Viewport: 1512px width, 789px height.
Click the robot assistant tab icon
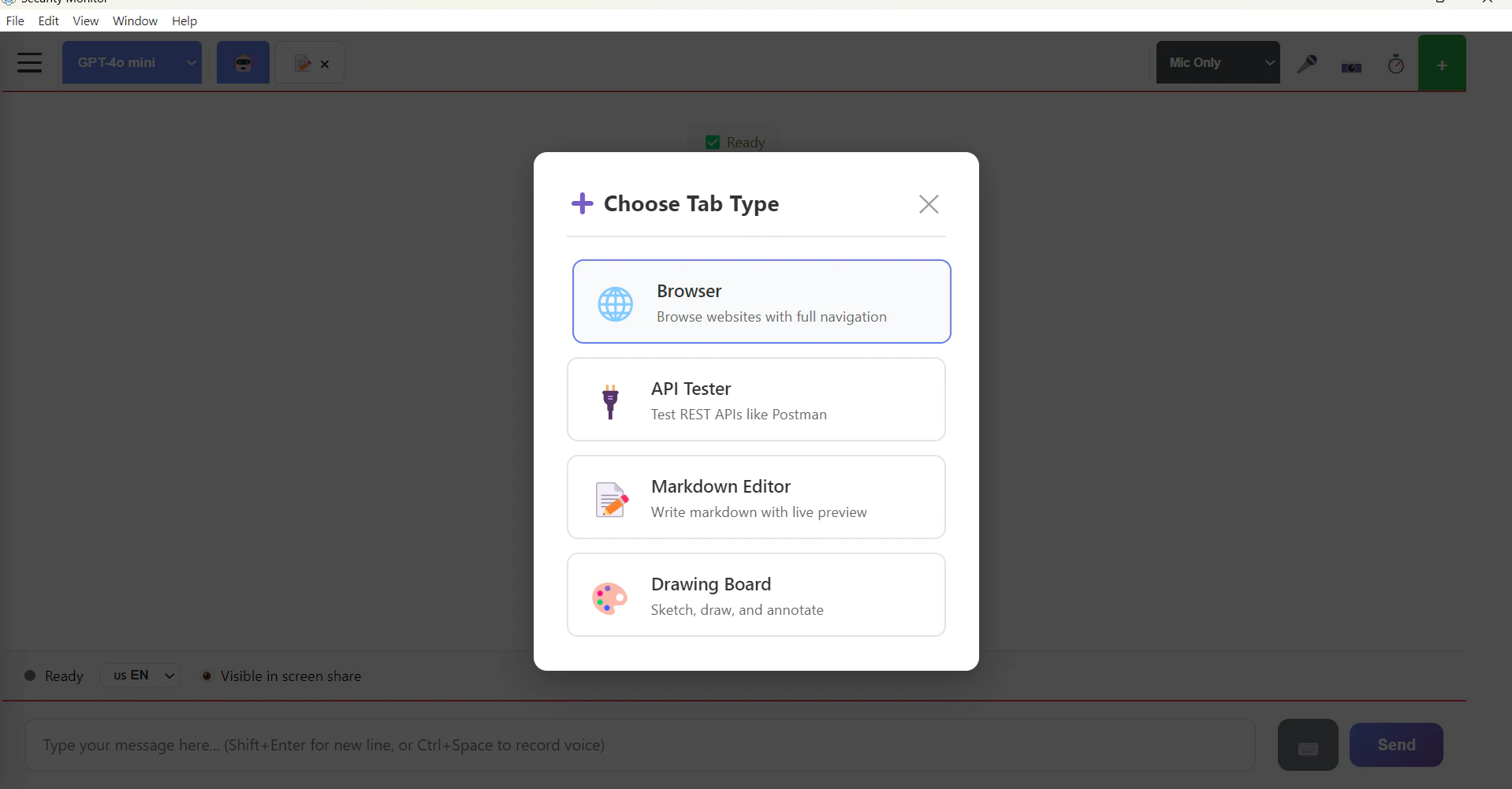click(242, 62)
